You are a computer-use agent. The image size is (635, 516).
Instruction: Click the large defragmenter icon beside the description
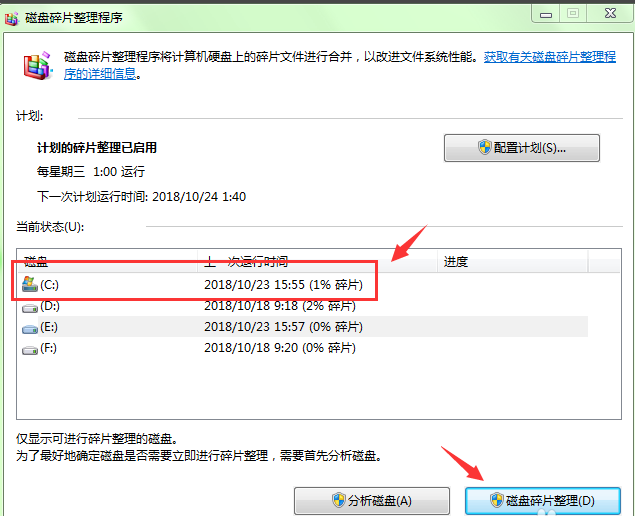point(38,66)
